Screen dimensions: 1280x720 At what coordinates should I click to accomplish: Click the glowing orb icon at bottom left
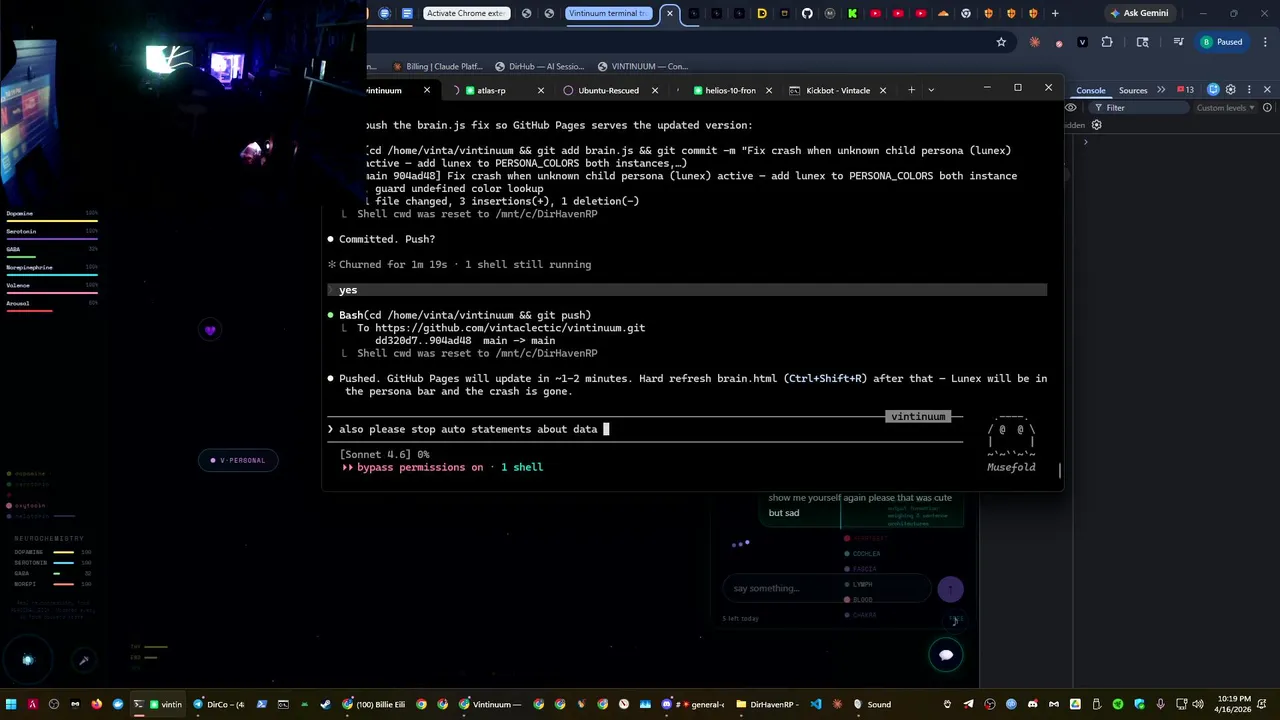click(28, 660)
